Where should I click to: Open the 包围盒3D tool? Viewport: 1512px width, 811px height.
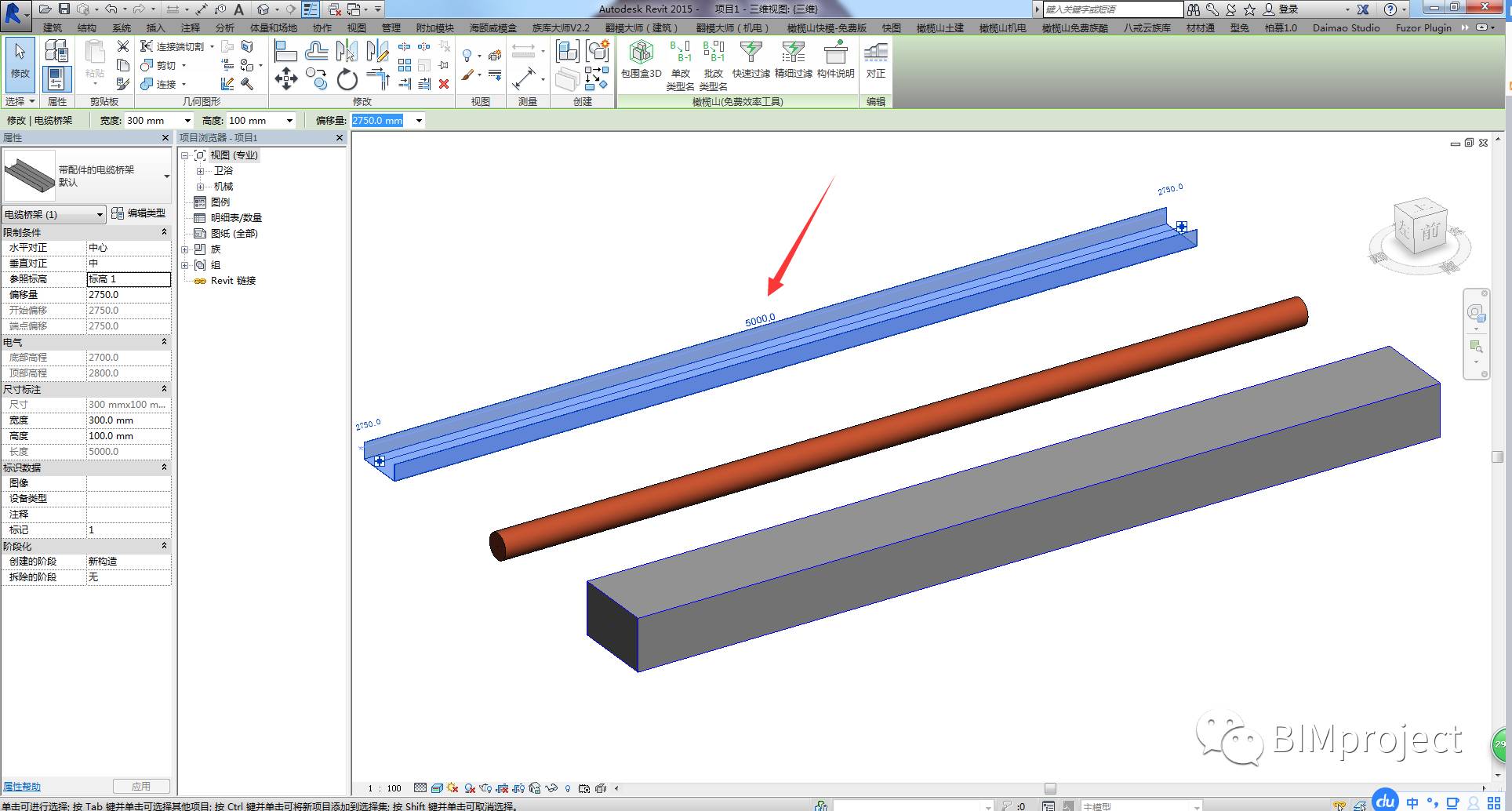click(642, 60)
